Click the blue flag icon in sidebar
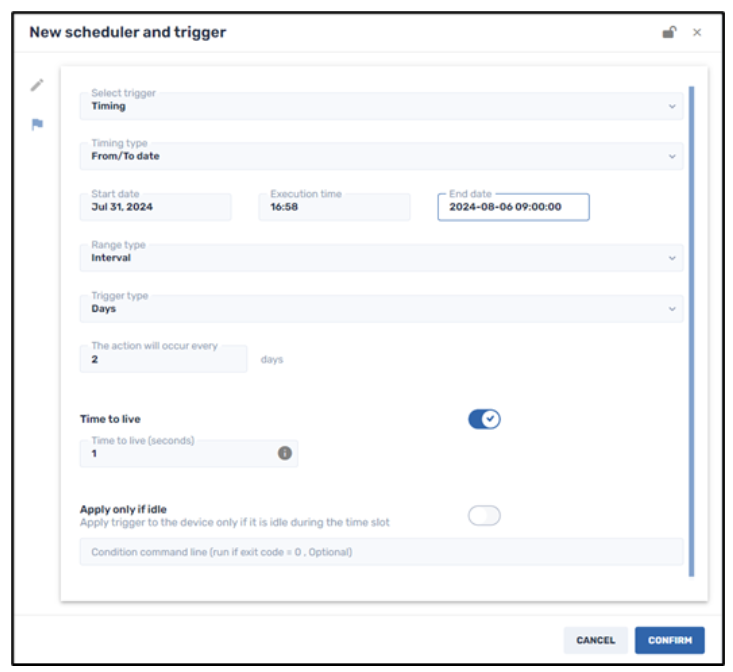The width and height of the screenshot is (733, 672). coord(37,125)
